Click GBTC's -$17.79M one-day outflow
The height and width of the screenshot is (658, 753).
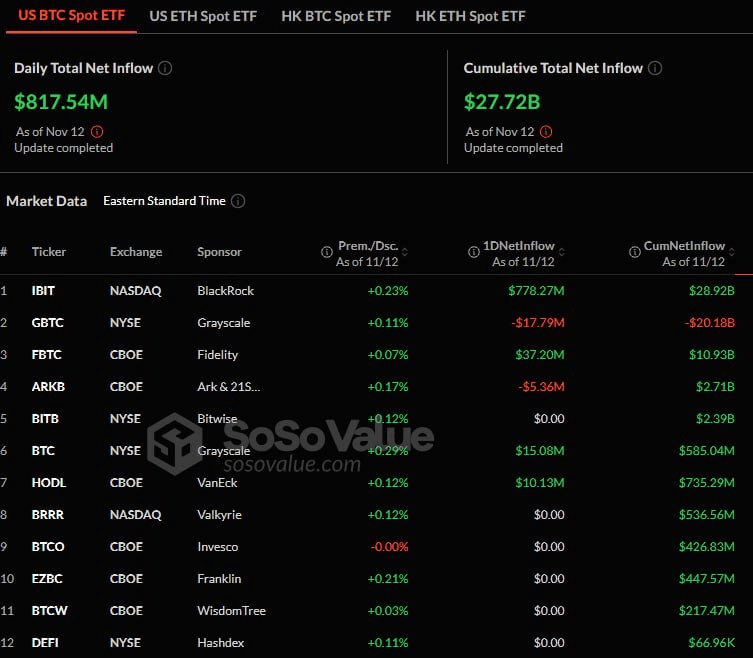(538, 323)
